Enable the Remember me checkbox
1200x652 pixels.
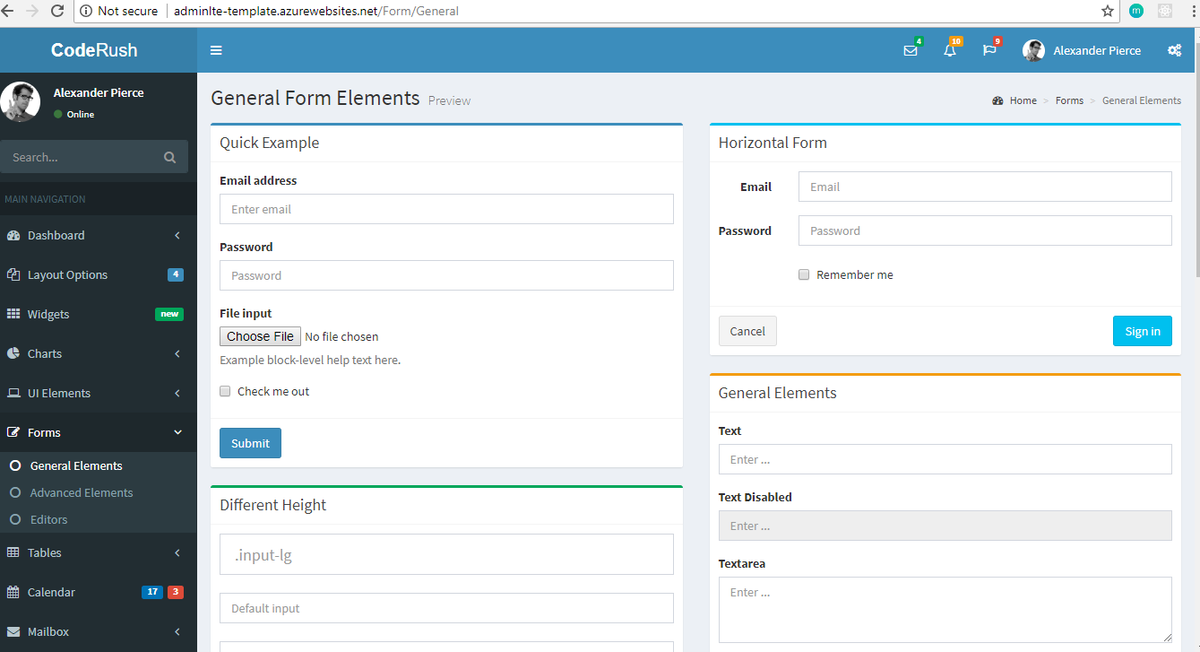tap(803, 274)
